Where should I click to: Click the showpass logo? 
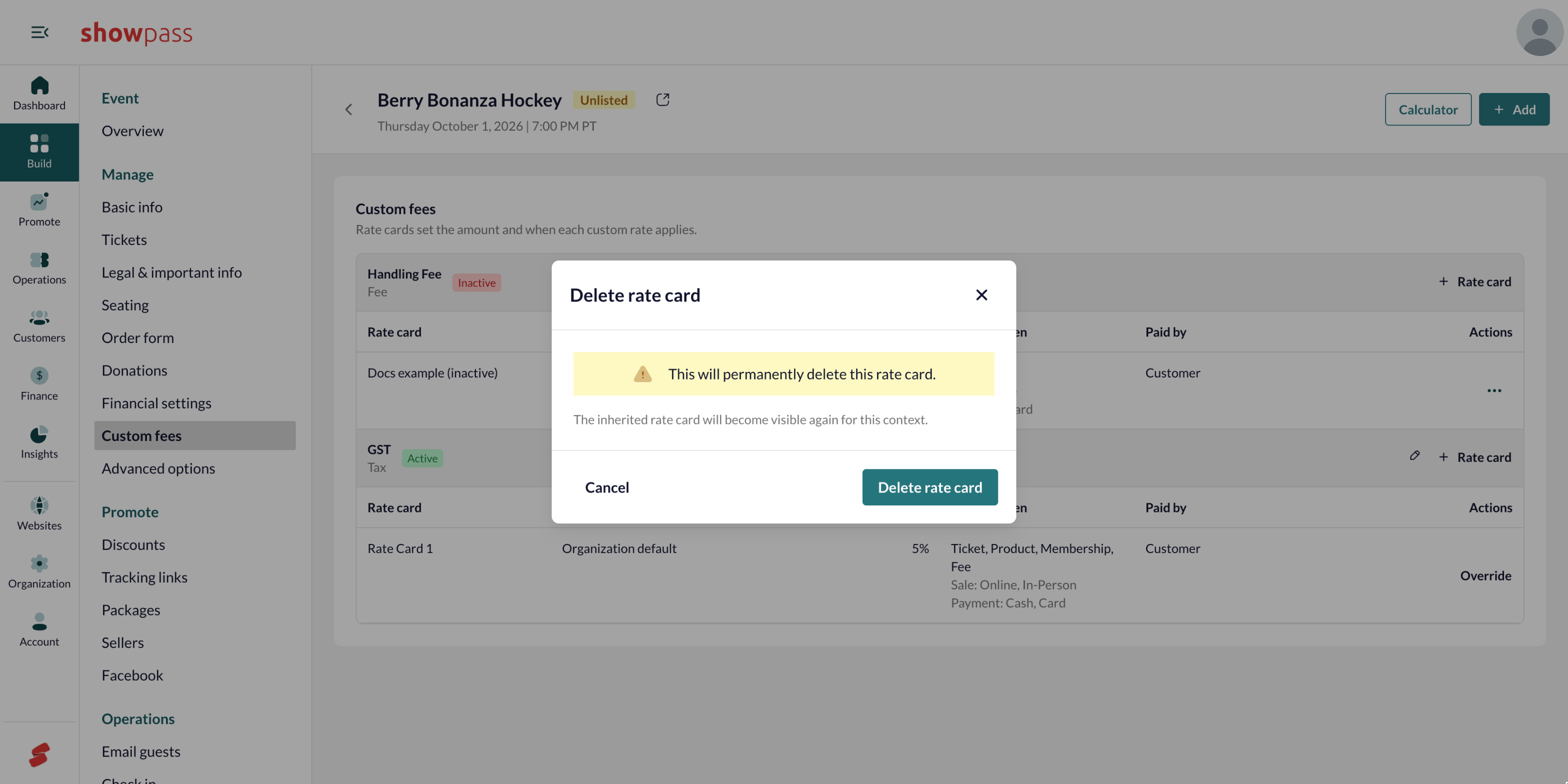pyautogui.click(x=136, y=33)
